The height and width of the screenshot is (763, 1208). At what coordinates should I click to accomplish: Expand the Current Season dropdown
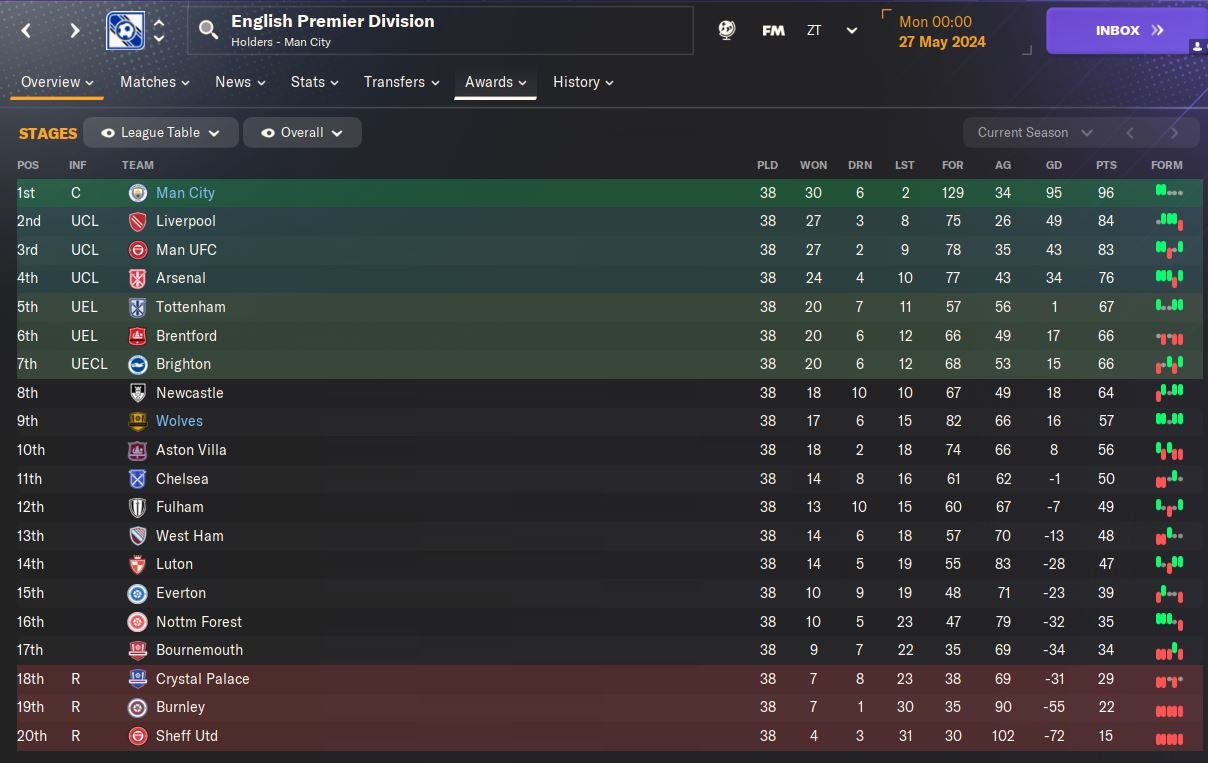pos(1034,133)
